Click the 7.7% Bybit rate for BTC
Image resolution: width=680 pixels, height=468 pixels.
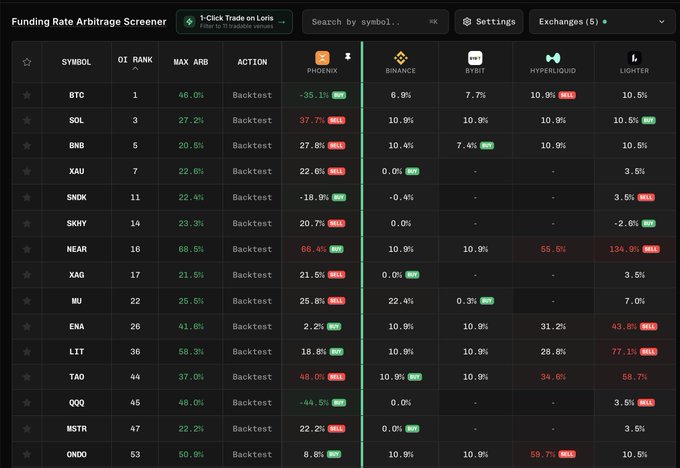[475, 95]
